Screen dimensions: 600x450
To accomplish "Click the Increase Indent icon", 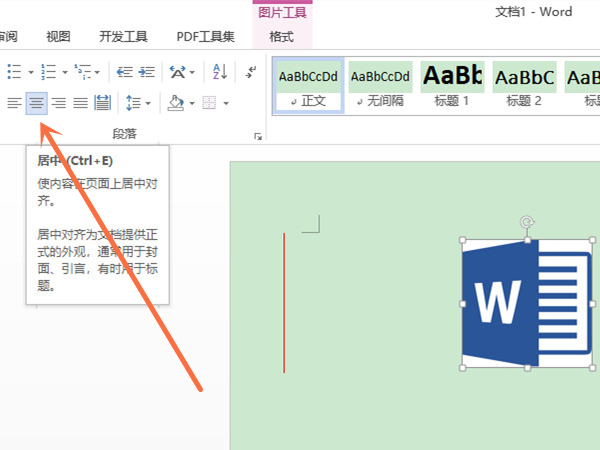I will point(147,72).
